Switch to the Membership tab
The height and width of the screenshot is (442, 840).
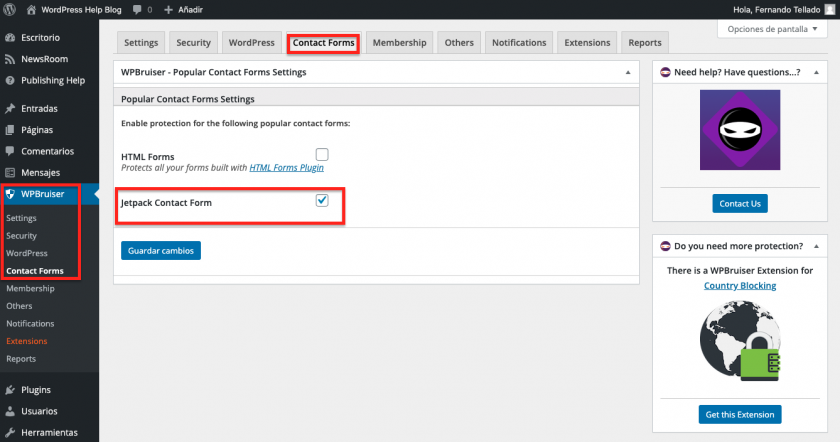[400, 43]
